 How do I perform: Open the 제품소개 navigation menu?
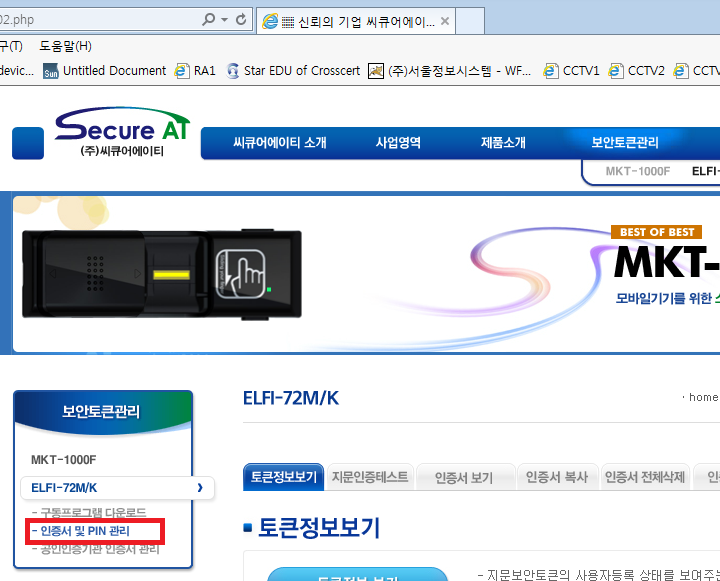(x=503, y=143)
